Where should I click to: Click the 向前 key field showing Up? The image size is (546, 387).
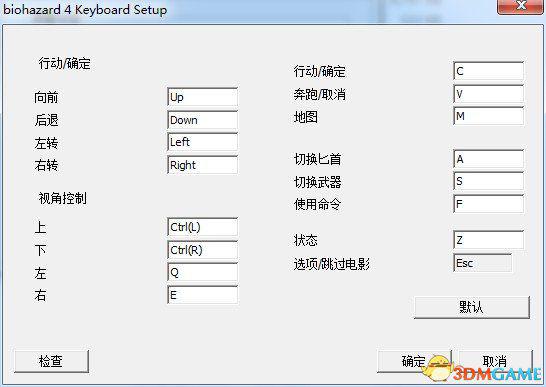click(x=202, y=97)
